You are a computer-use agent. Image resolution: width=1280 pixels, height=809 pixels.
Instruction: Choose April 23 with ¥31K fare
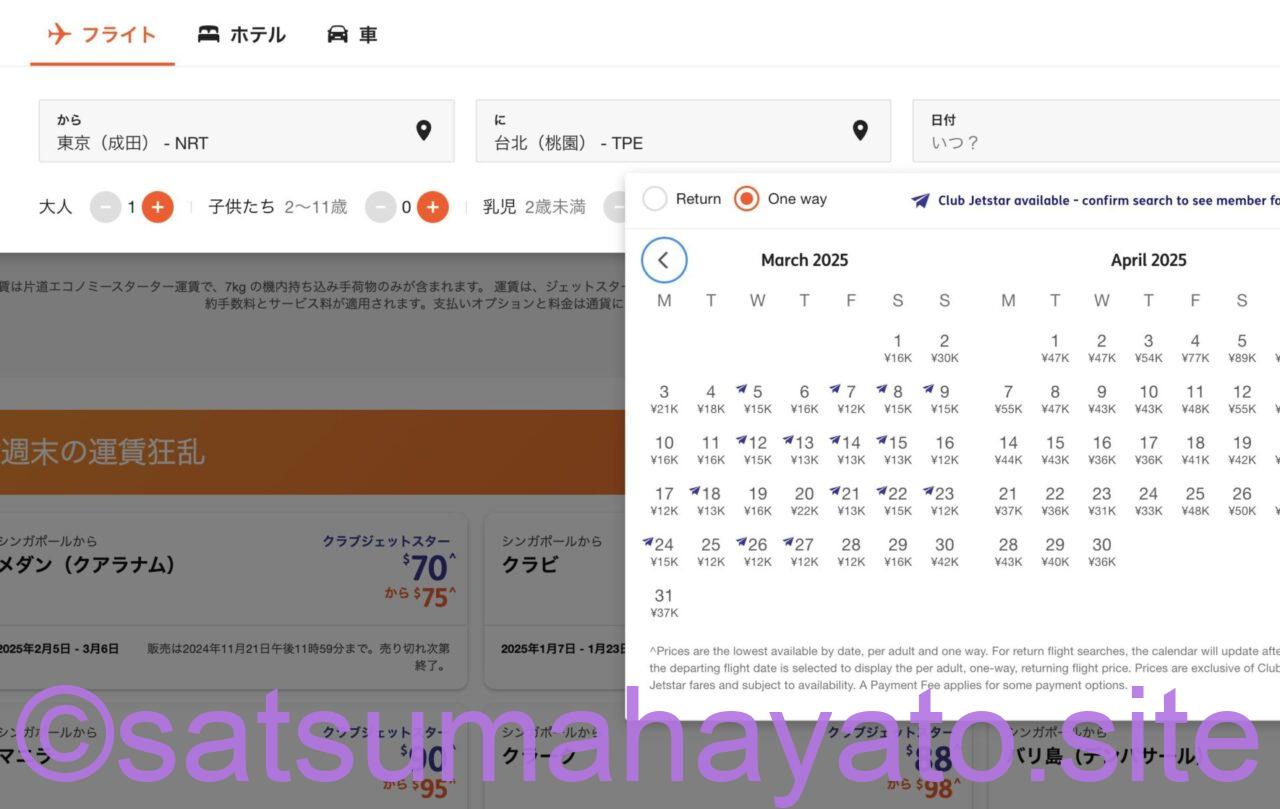click(x=1101, y=501)
